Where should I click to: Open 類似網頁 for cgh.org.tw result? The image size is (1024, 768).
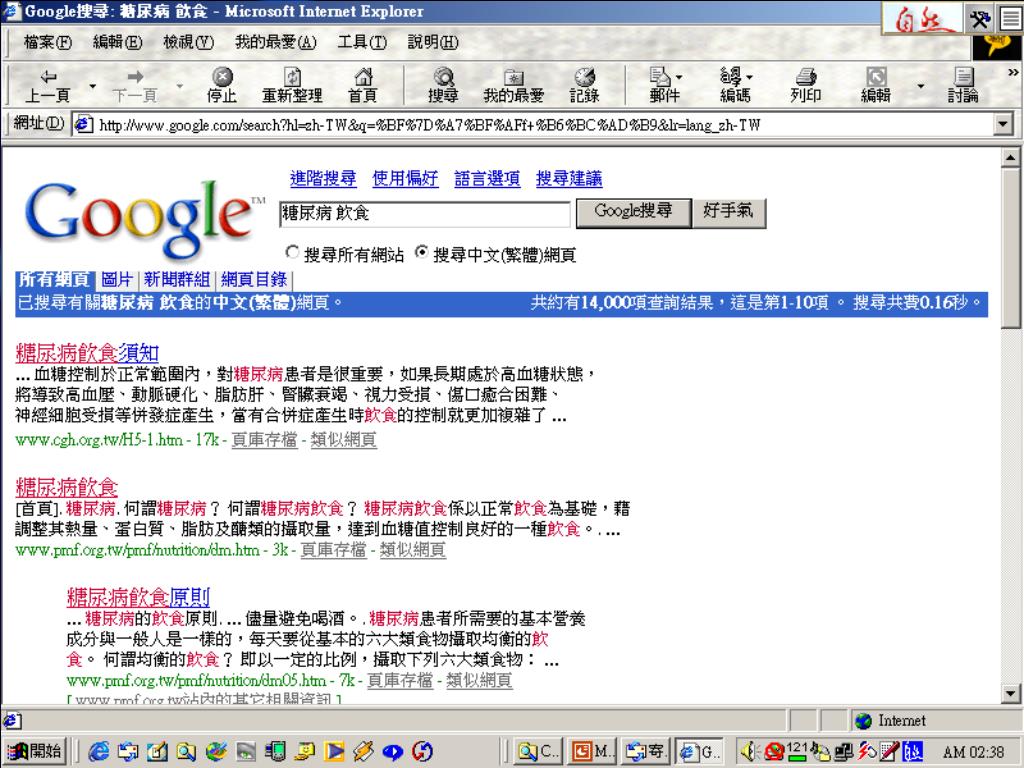(x=344, y=440)
